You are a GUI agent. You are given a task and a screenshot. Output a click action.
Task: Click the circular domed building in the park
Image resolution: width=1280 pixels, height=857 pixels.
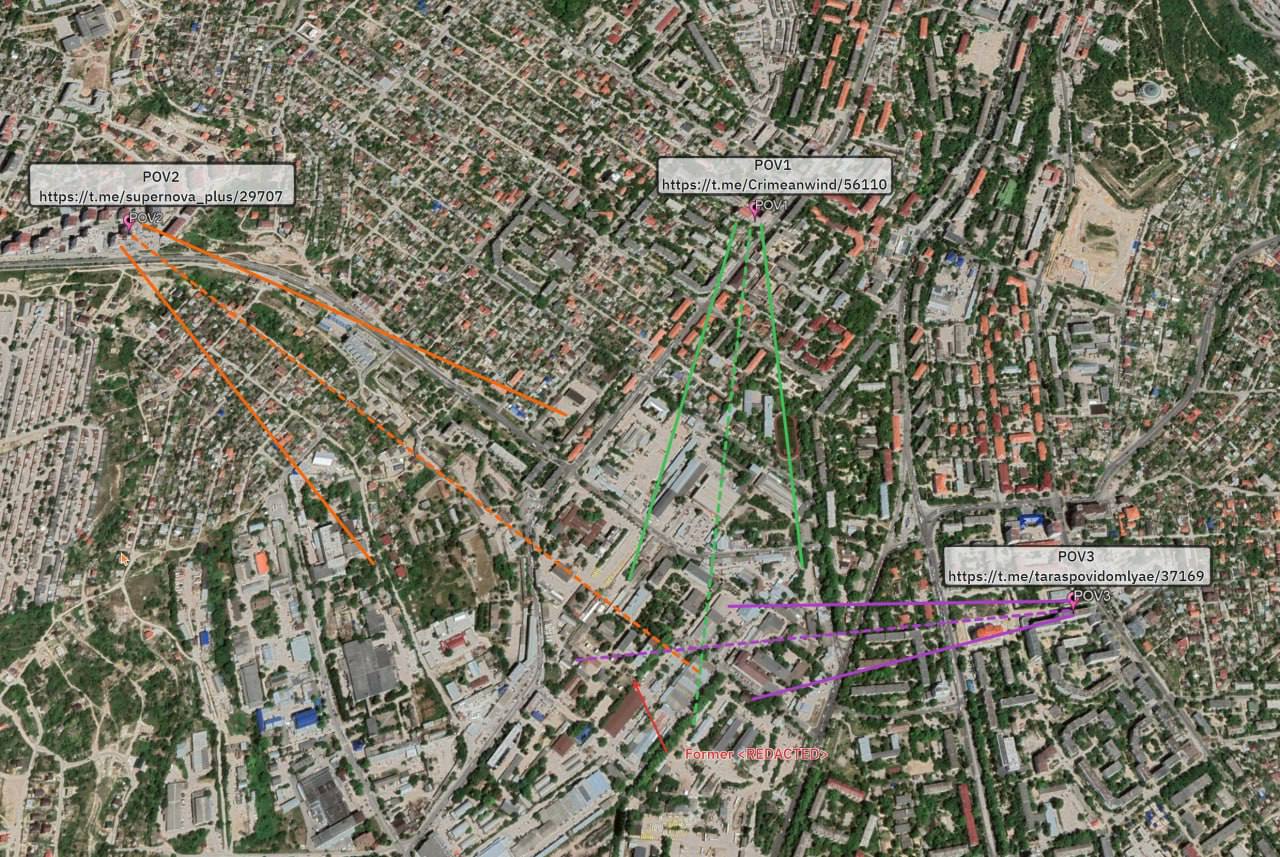[1147, 91]
